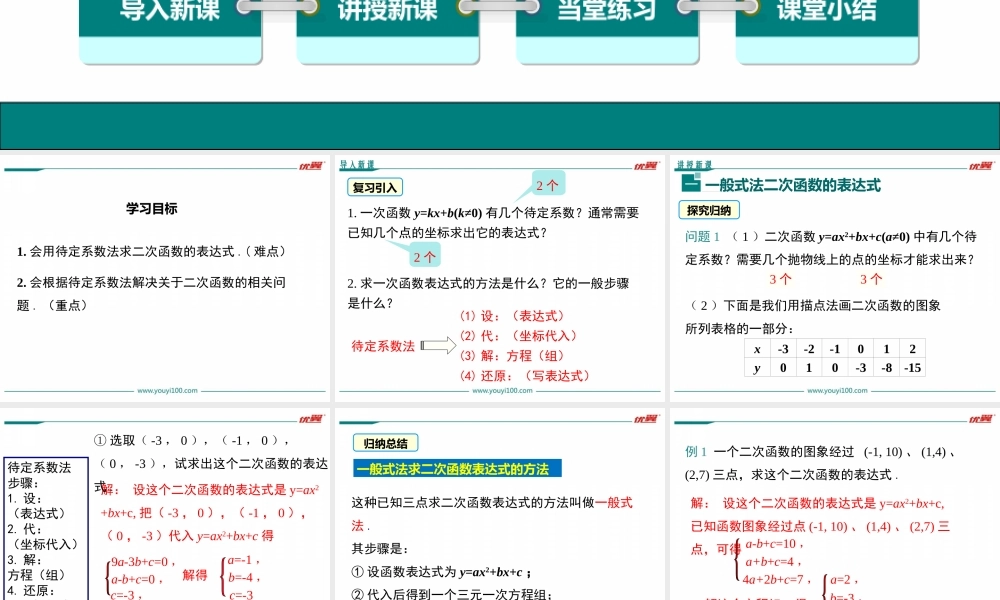The width and height of the screenshot is (1000, 600).
Task: Click the 复习引入 badge label
Action: click(374, 186)
